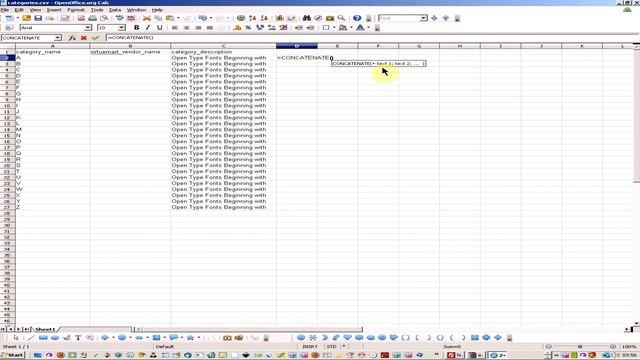Screen dimensions: 640x360
Task: Toggle Italic formatting
Action: click(x=148, y=28)
